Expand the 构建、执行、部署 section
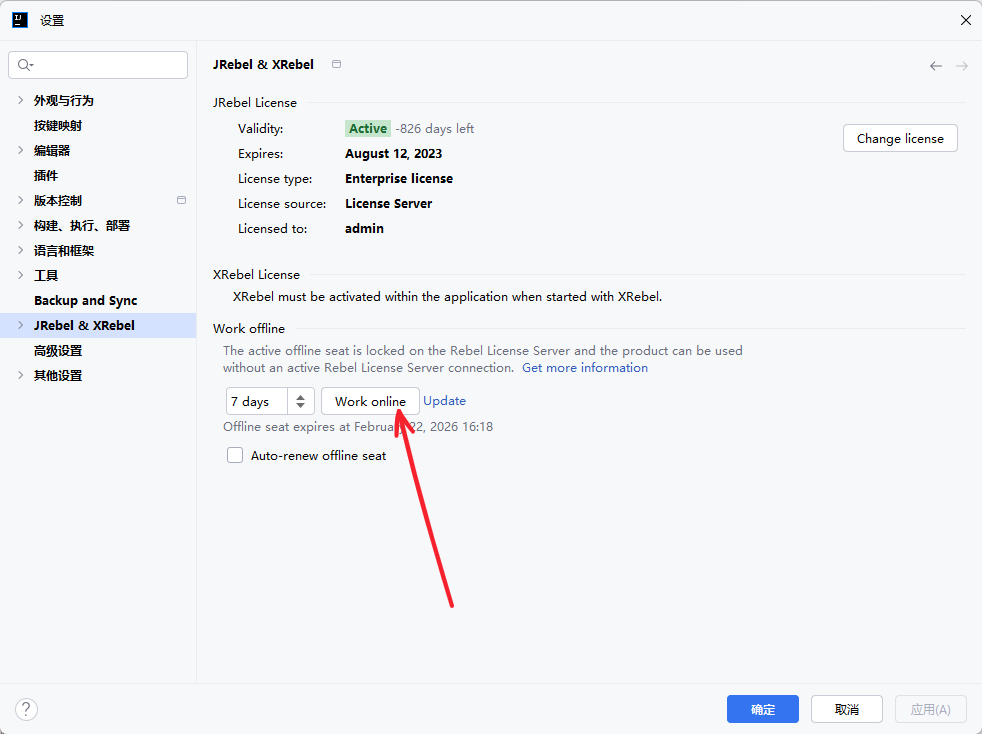982x734 pixels. 21,225
